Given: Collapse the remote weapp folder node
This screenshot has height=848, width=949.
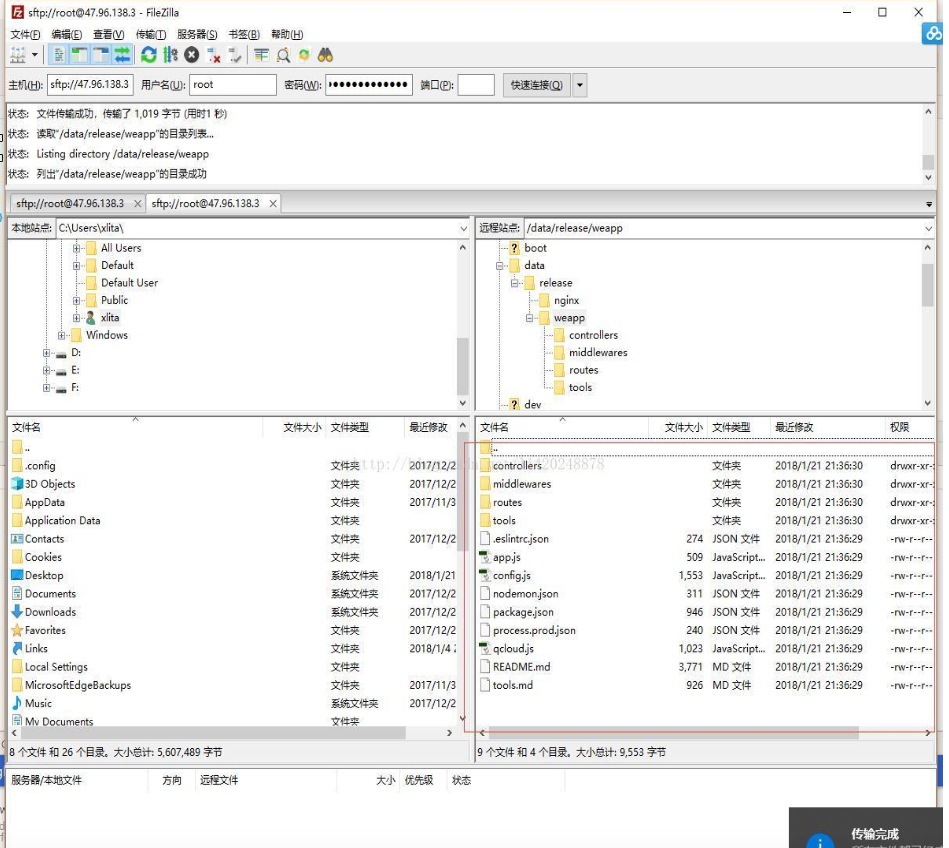Looking at the screenshot, I should coord(529,318).
